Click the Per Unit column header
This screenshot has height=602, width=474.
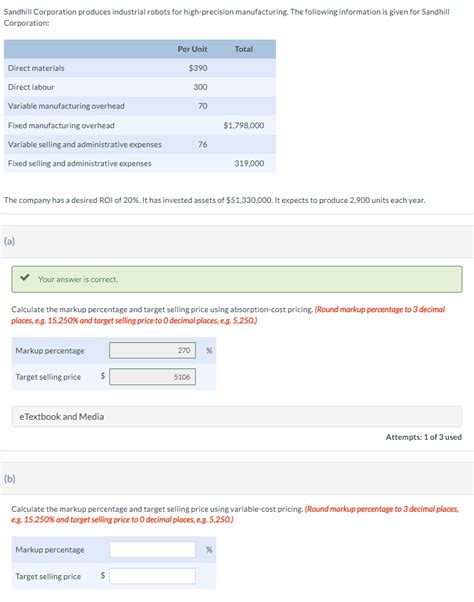click(x=192, y=49)
